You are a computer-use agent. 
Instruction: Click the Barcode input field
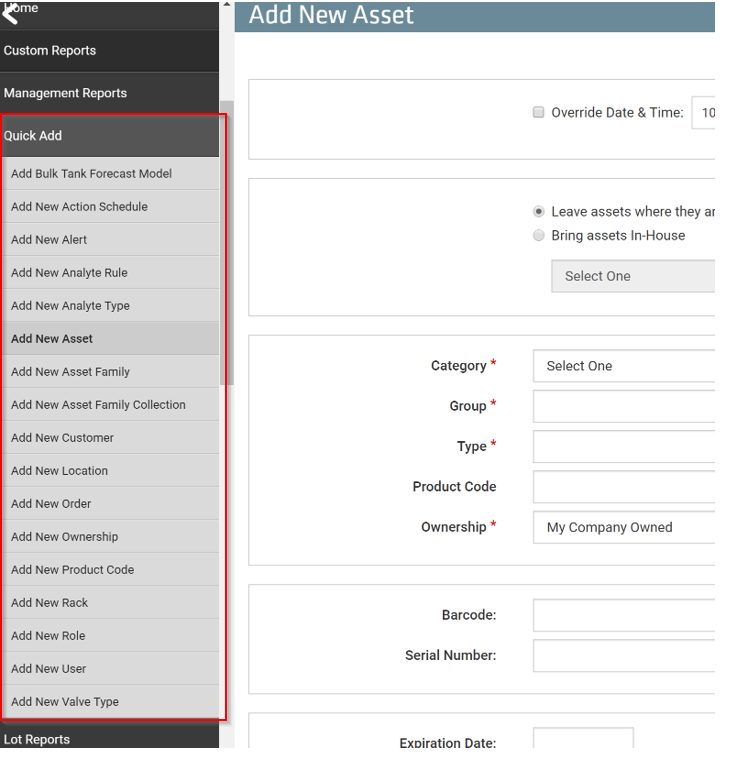[x=623, y=615]
